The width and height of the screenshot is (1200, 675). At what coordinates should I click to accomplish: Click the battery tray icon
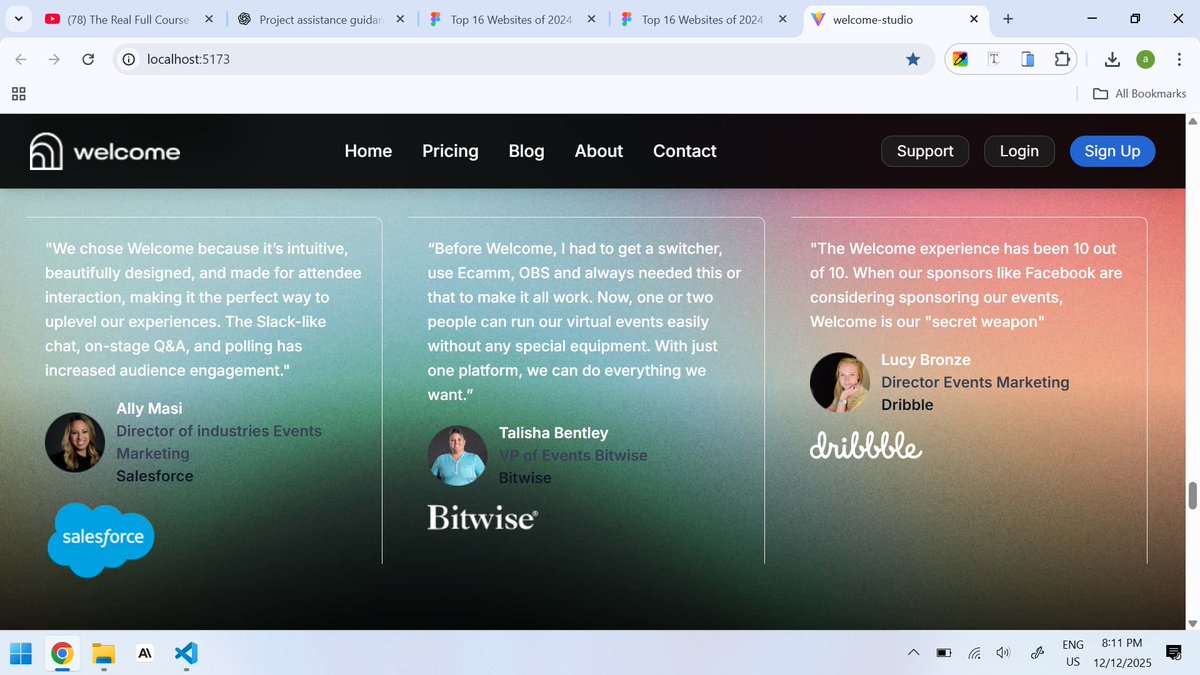coord(943,653)
